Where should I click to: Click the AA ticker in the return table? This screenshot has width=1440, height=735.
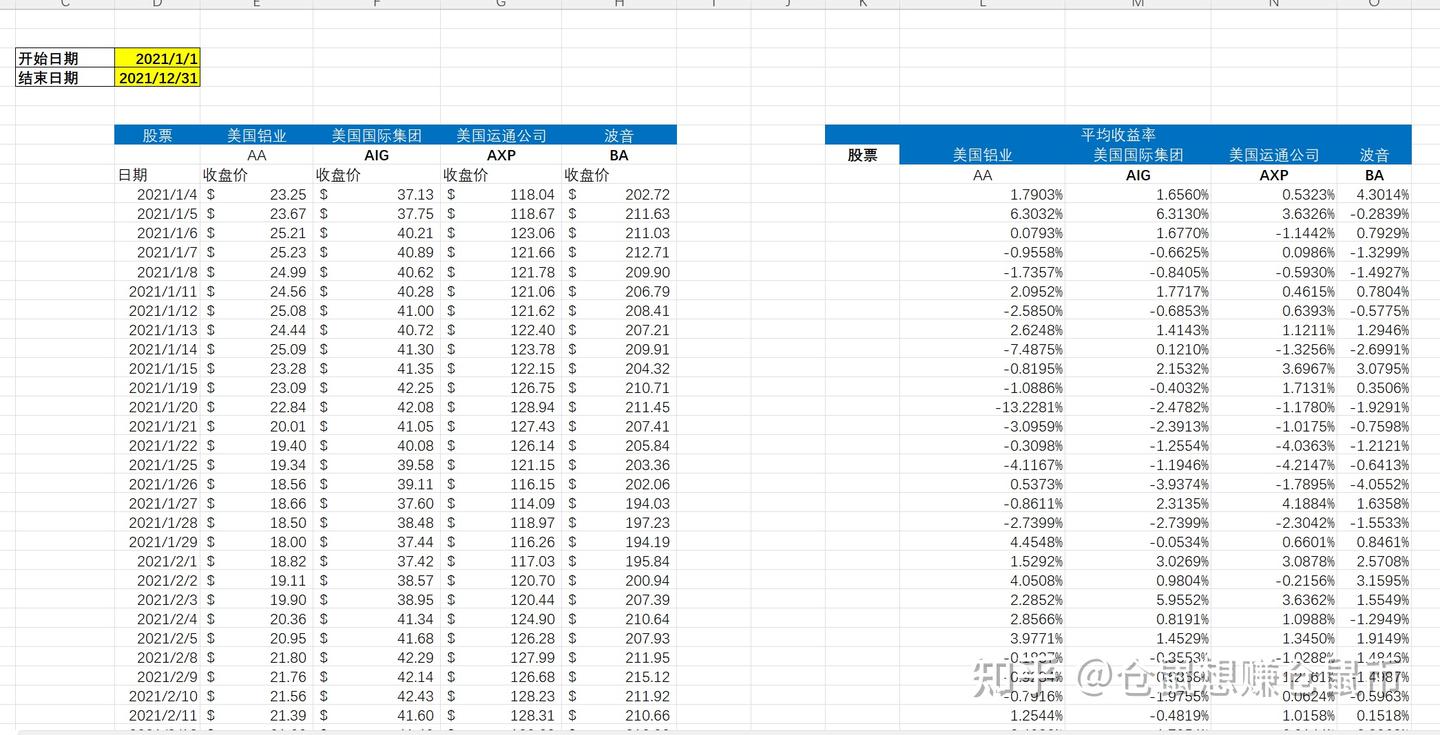click(982, 174)
